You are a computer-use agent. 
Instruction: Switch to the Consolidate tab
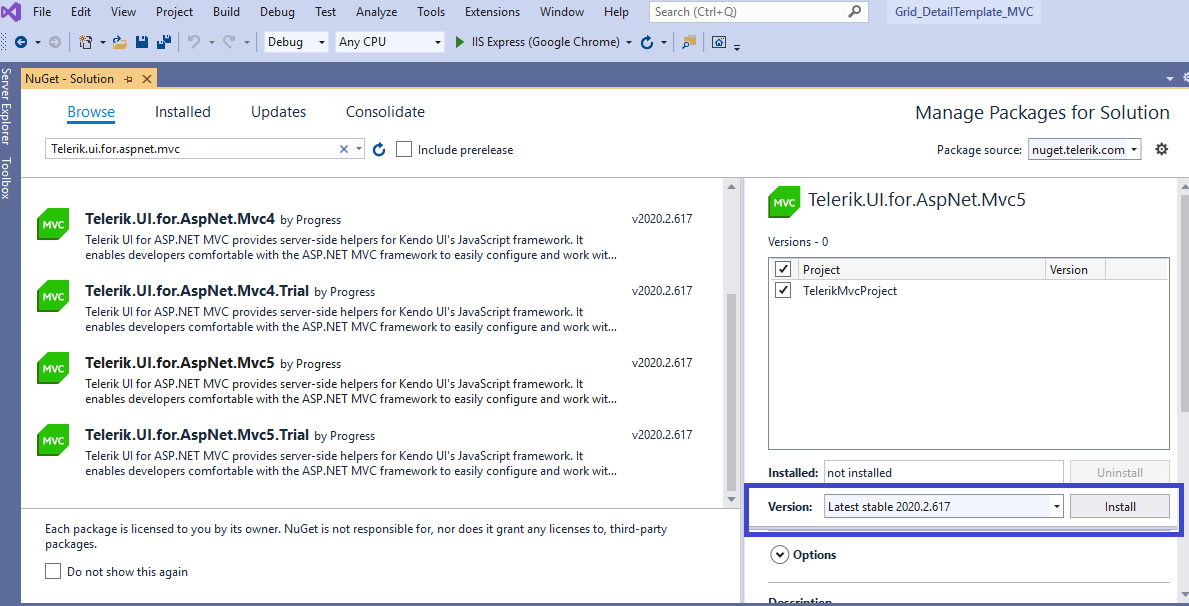(385, 112)
